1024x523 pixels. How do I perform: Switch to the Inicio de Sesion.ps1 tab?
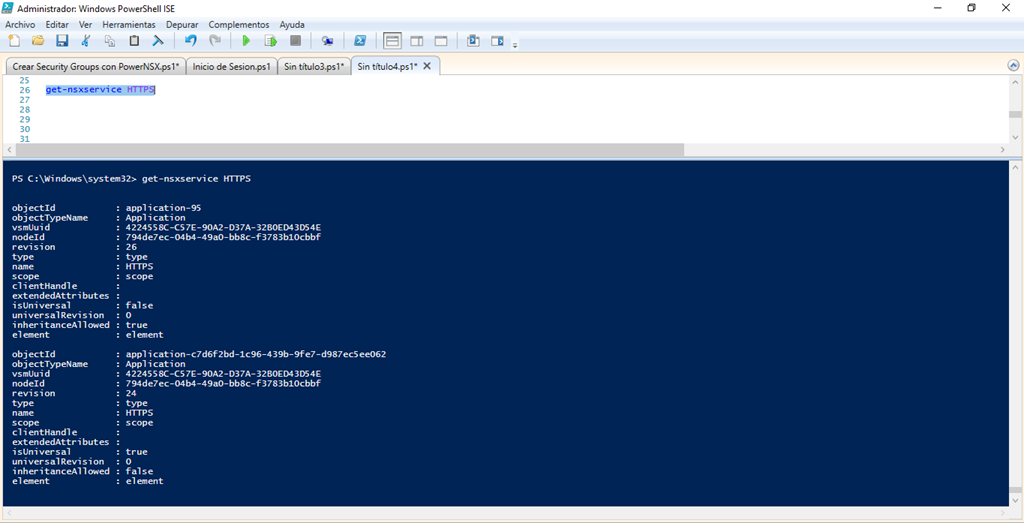(231, 66)
